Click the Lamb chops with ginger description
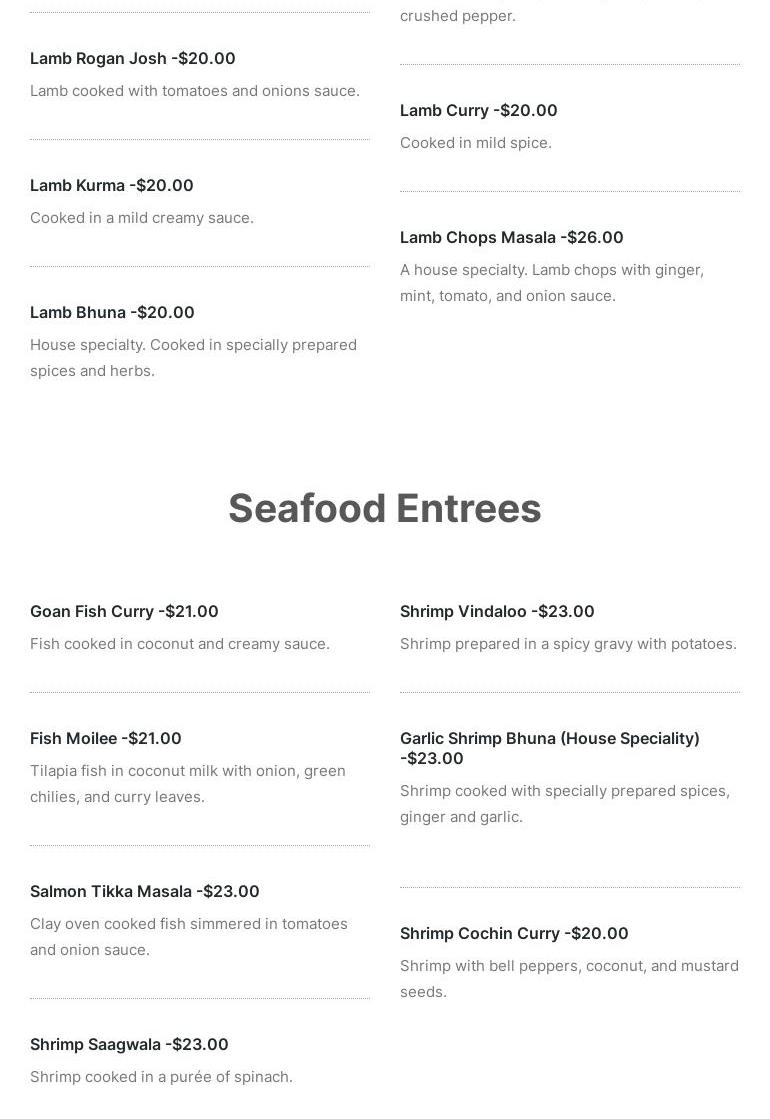770x1119 pixels. (x=552, y=283)
